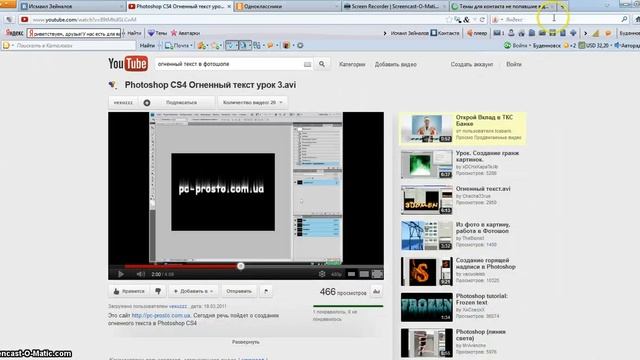Click the 'Подписаться' subscribe button
Viewport: 640px width, 360px height.
[x=177, y=102]
